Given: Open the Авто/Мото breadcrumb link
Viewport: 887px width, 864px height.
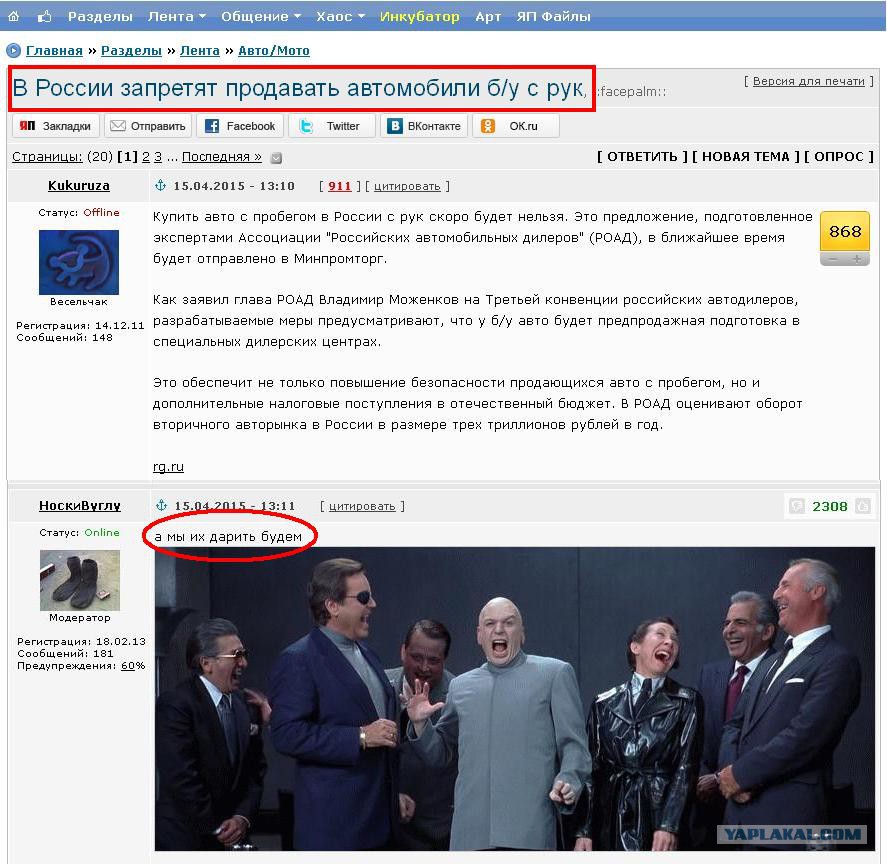Looking at the screenshot, I should [x=274, y=50].
